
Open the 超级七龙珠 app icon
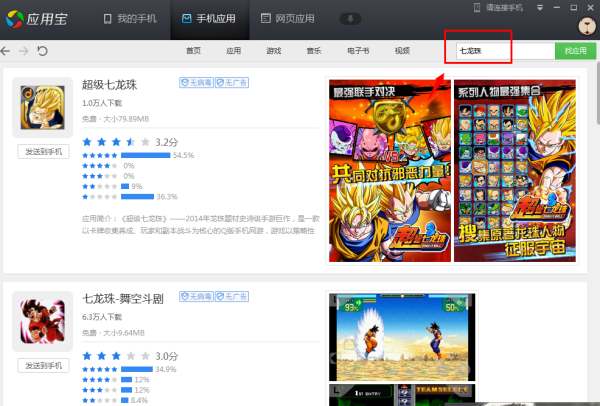[x=42, y=107]
